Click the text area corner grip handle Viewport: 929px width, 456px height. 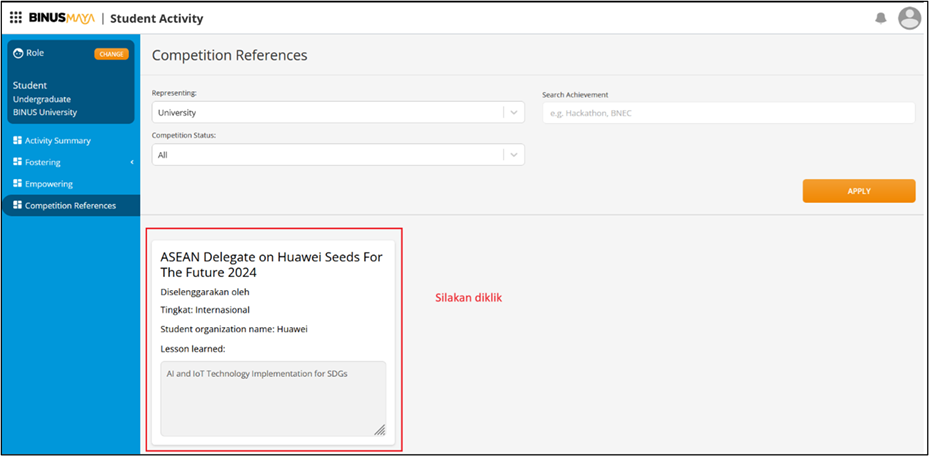click(380, 430)
